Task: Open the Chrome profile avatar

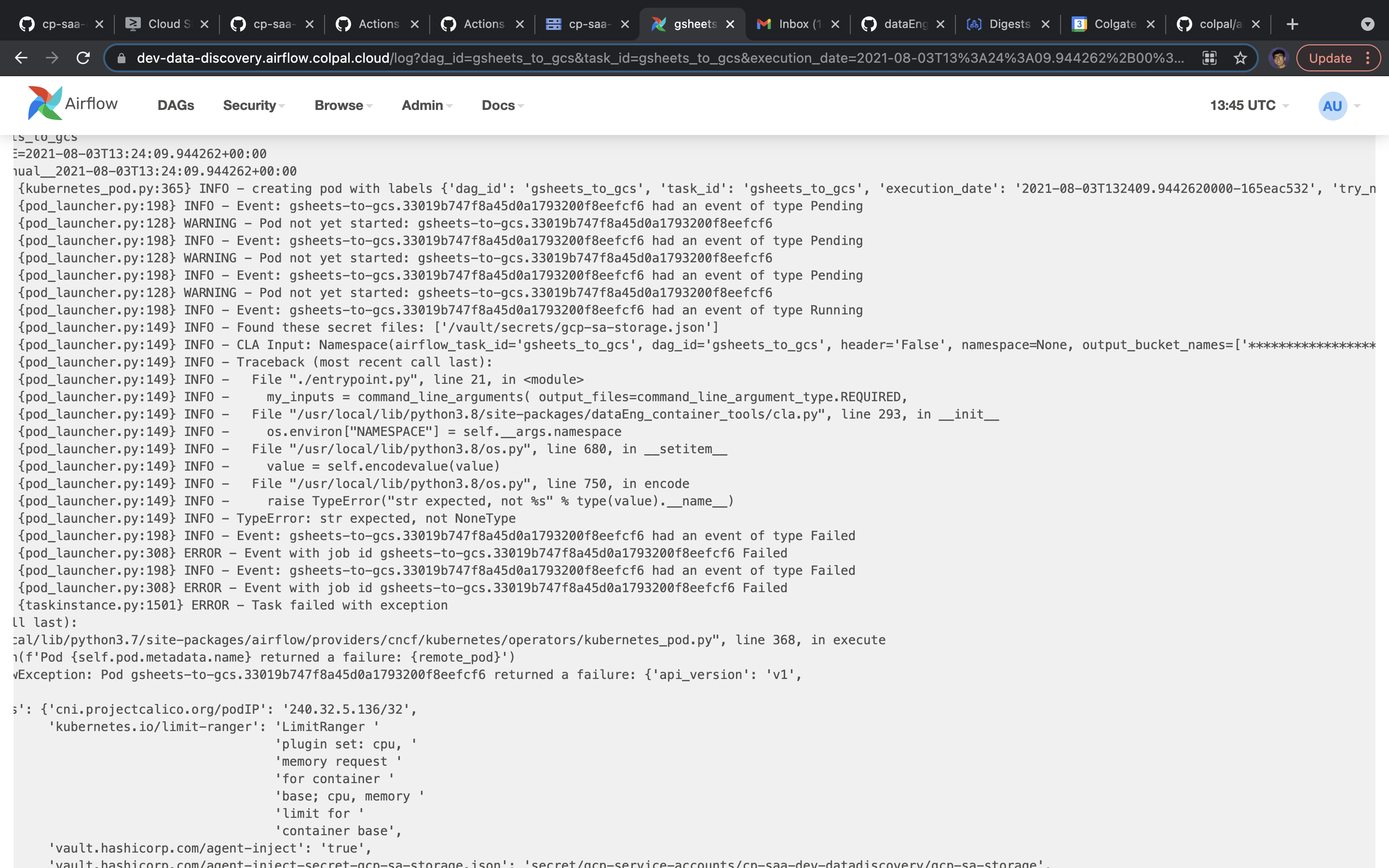Action: [x=1278, y=58]
